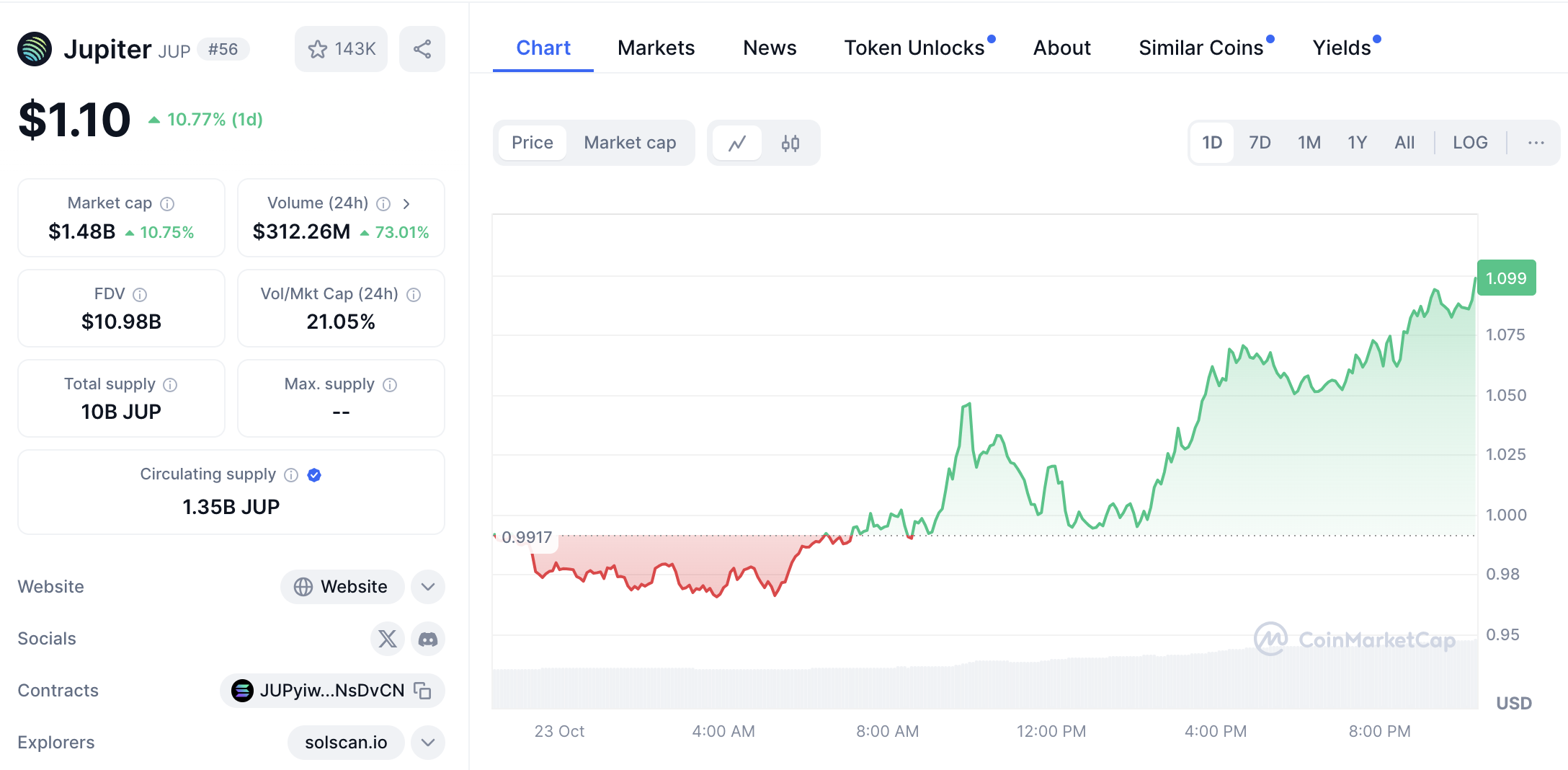
Task: Click the $312.26M volume value
Action: (301, 231)
